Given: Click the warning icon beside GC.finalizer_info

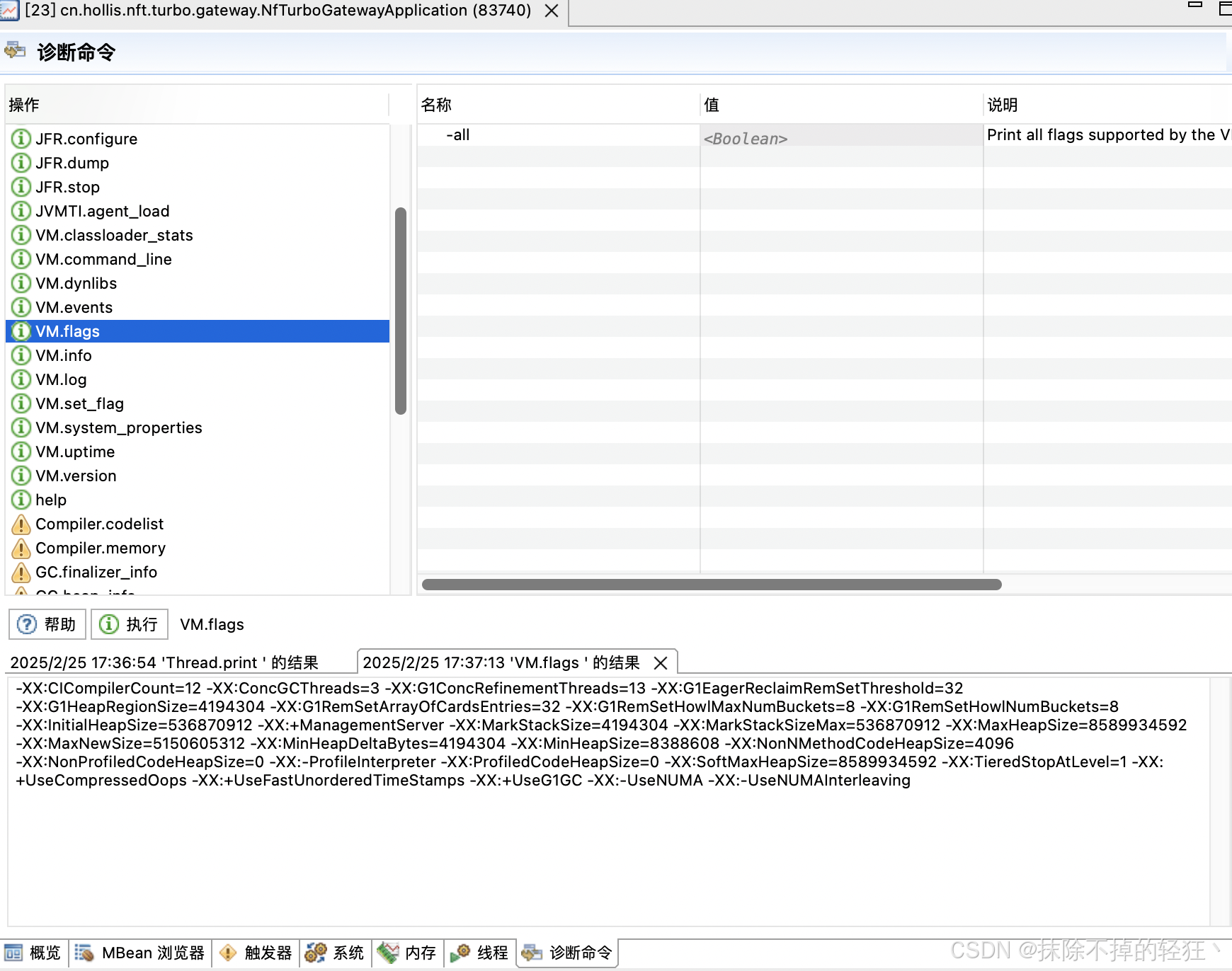Looking at the screenshot, I should (x=21, y=572).
